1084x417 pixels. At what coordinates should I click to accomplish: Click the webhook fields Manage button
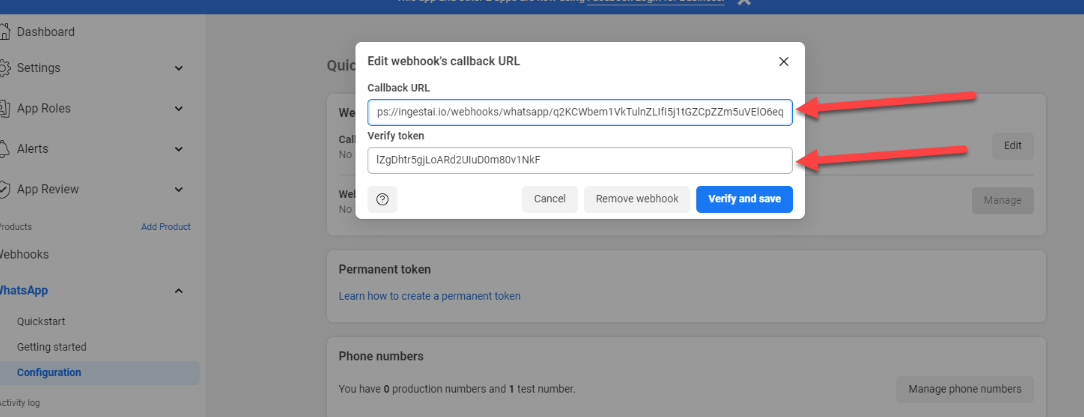click(1002, 201)
